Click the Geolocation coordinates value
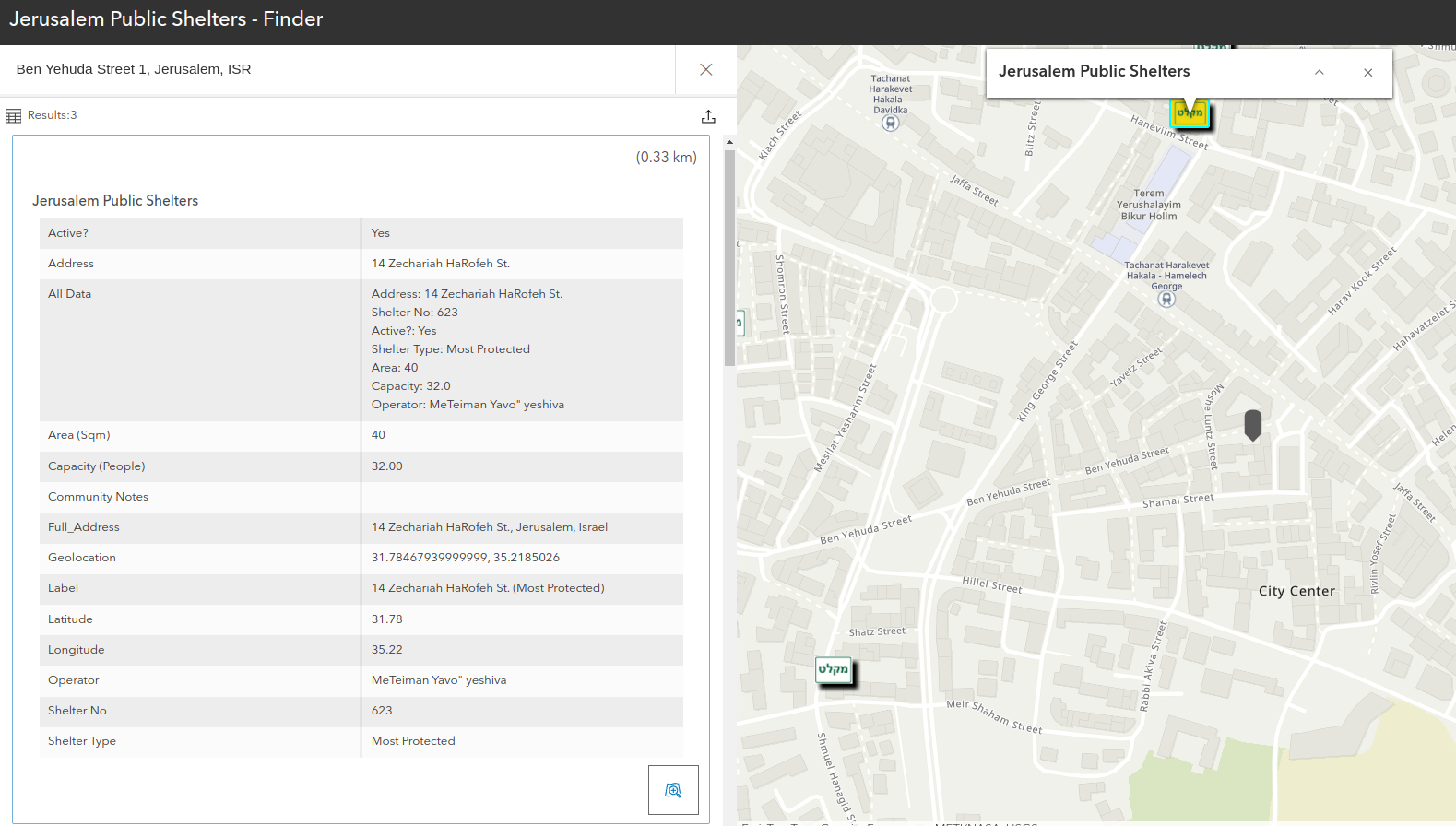 (x=466, y=558)
